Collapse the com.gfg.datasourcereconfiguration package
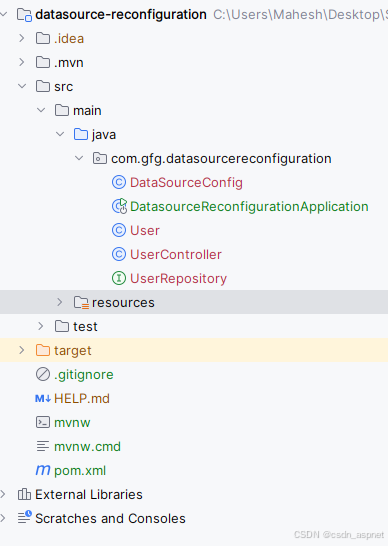This screenshot has height=546, width=388. coord(79,158)
